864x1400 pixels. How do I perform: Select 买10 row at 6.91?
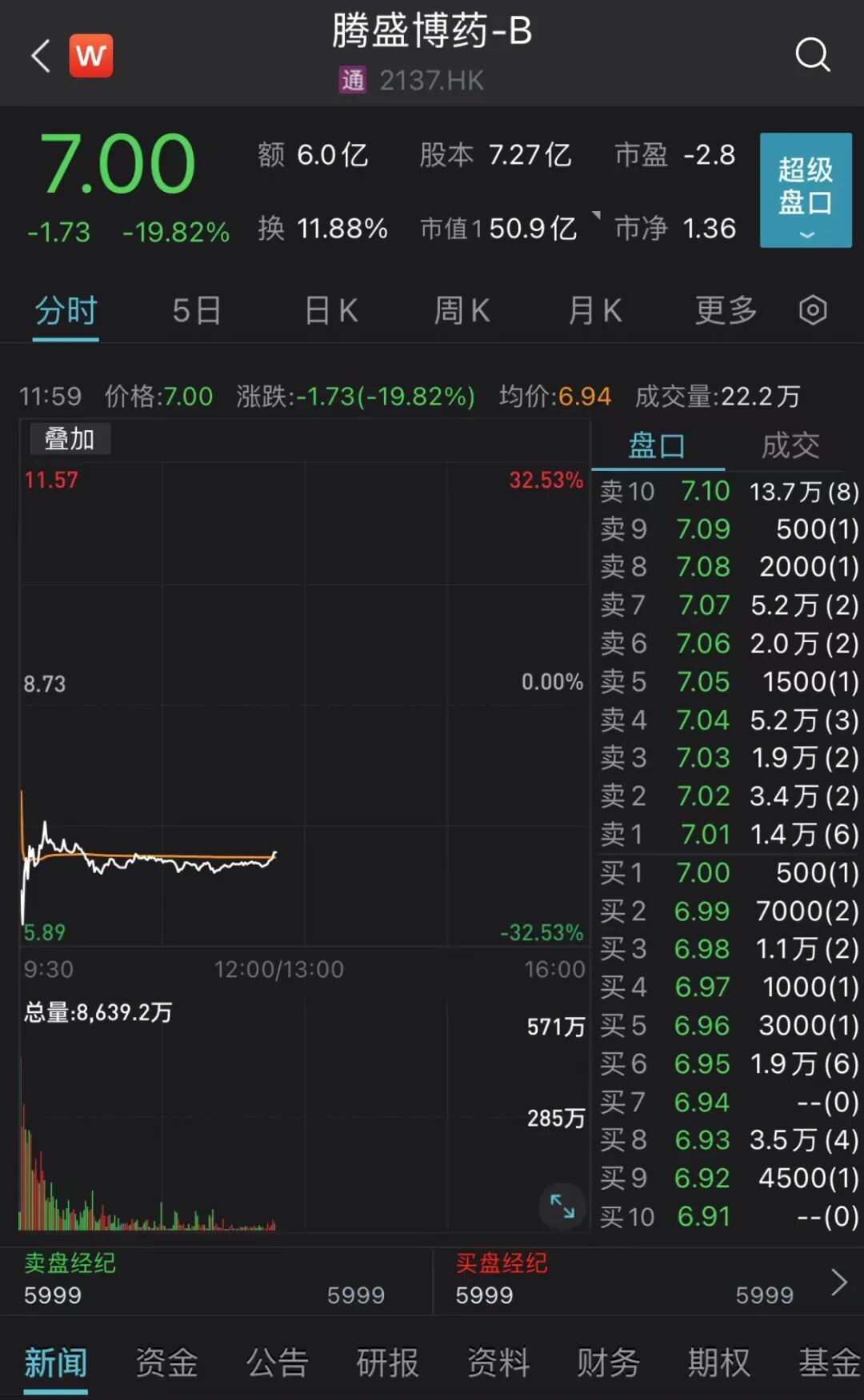click(729, 1216)
